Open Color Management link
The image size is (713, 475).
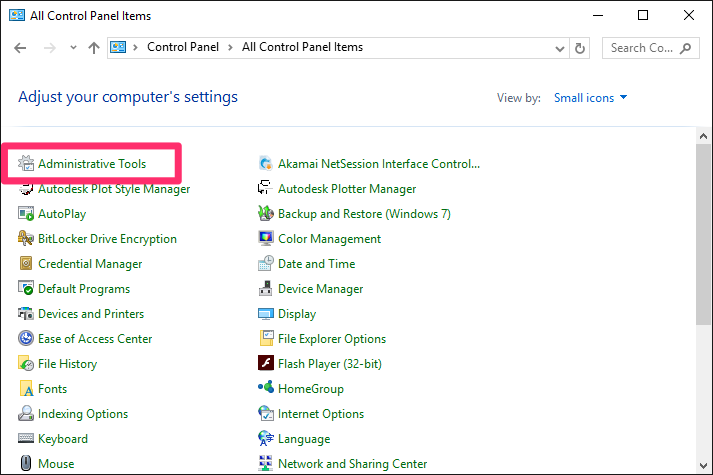pos(329,239)
